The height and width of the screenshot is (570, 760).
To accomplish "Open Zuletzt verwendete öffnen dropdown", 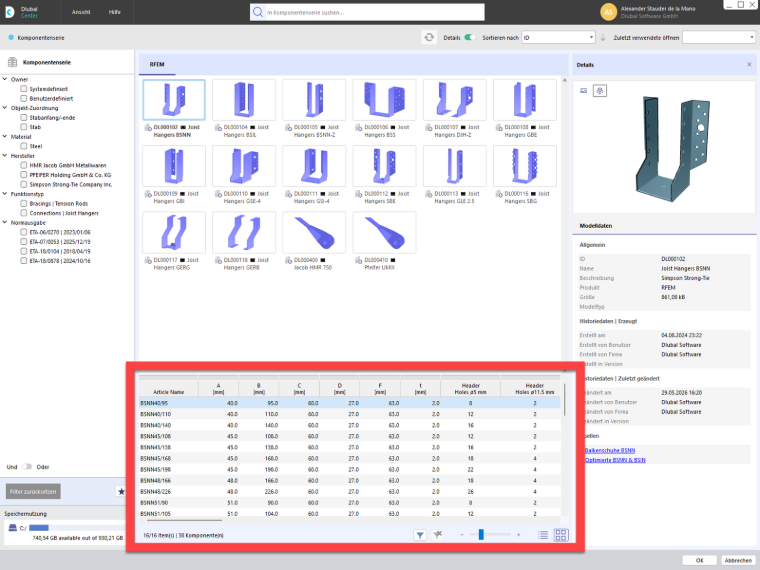I will pos(719,37).
